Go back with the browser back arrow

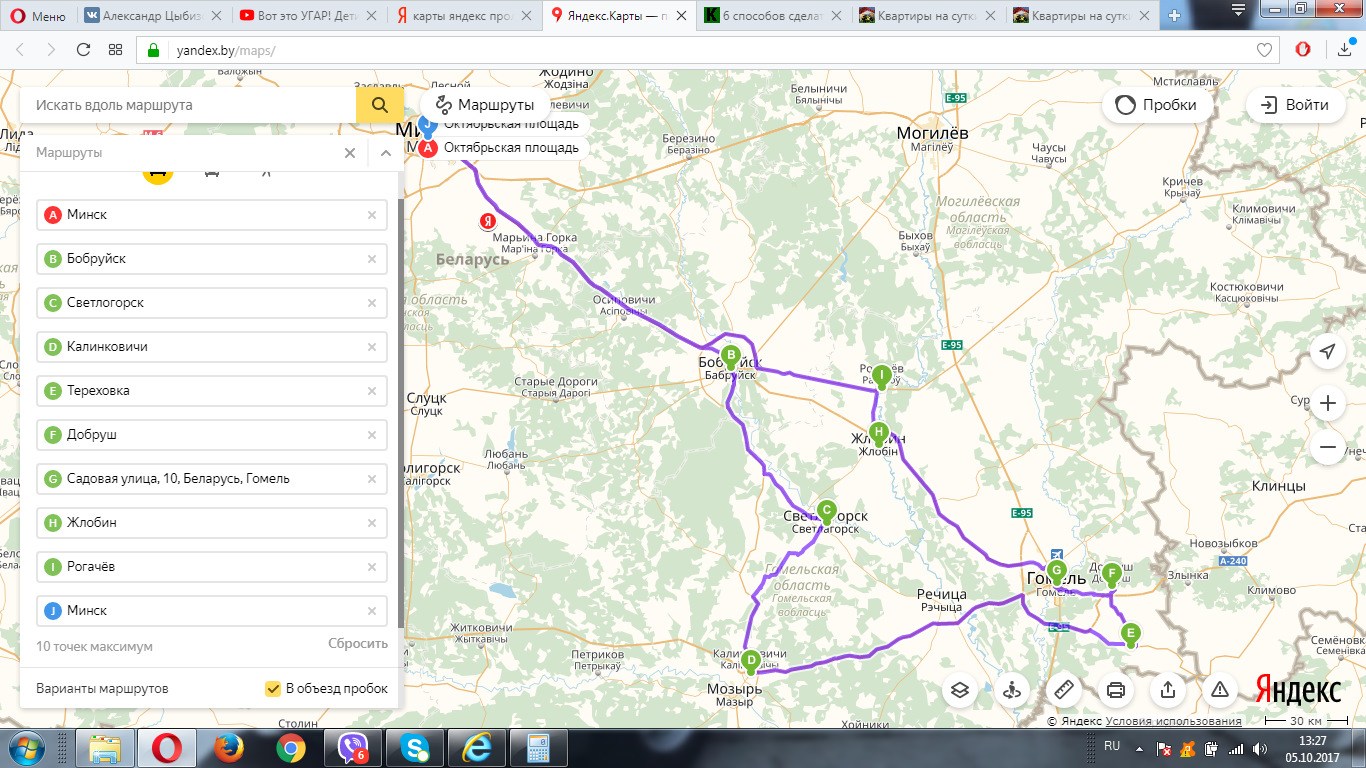coord(21,50)
